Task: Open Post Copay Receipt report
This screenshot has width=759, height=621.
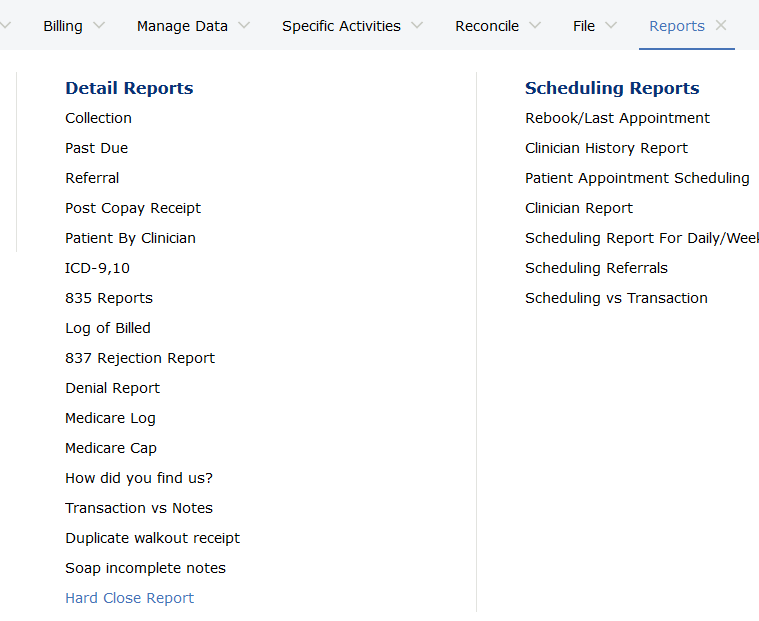Action: click(133, 208)
